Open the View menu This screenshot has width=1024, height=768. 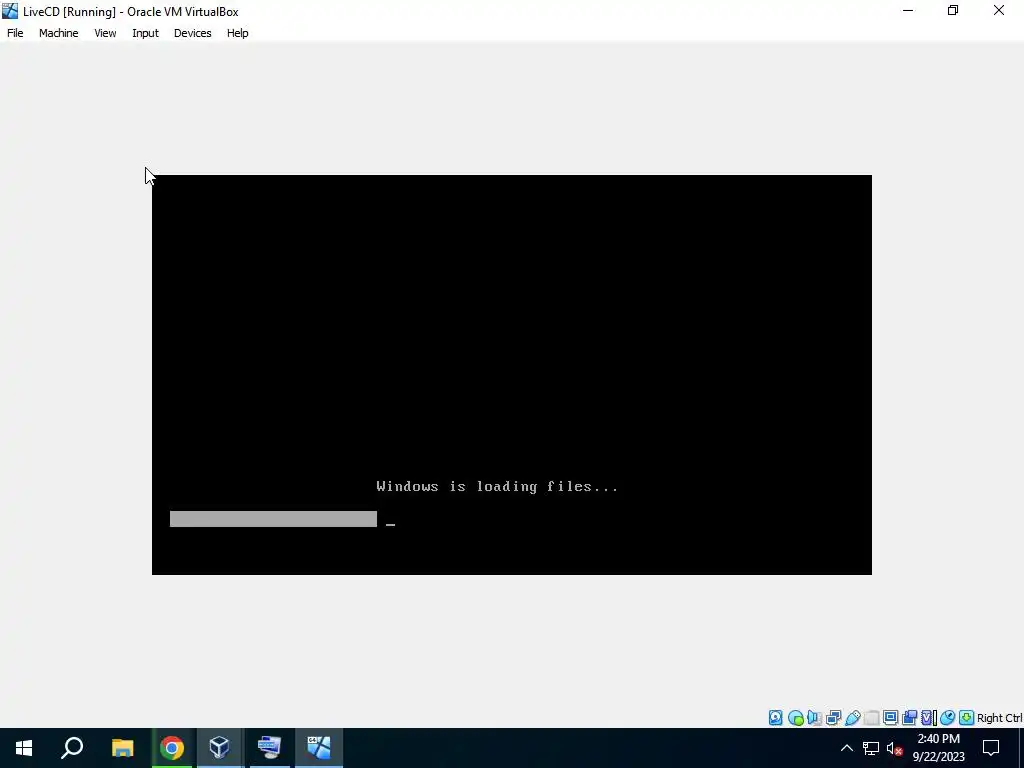(x=105, y=33)
